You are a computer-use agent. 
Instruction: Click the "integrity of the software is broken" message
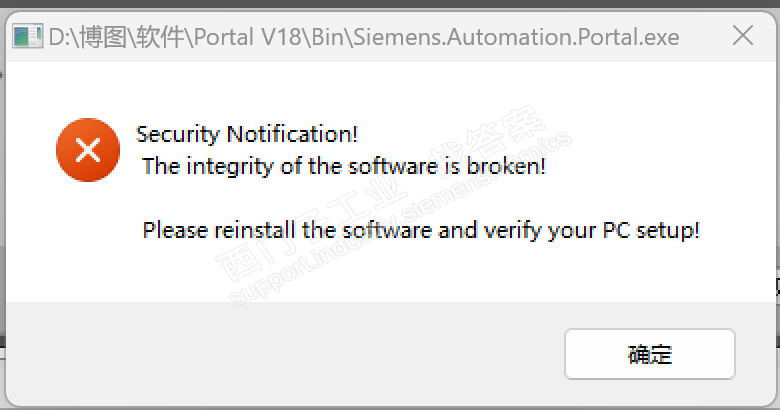point(344,166)
